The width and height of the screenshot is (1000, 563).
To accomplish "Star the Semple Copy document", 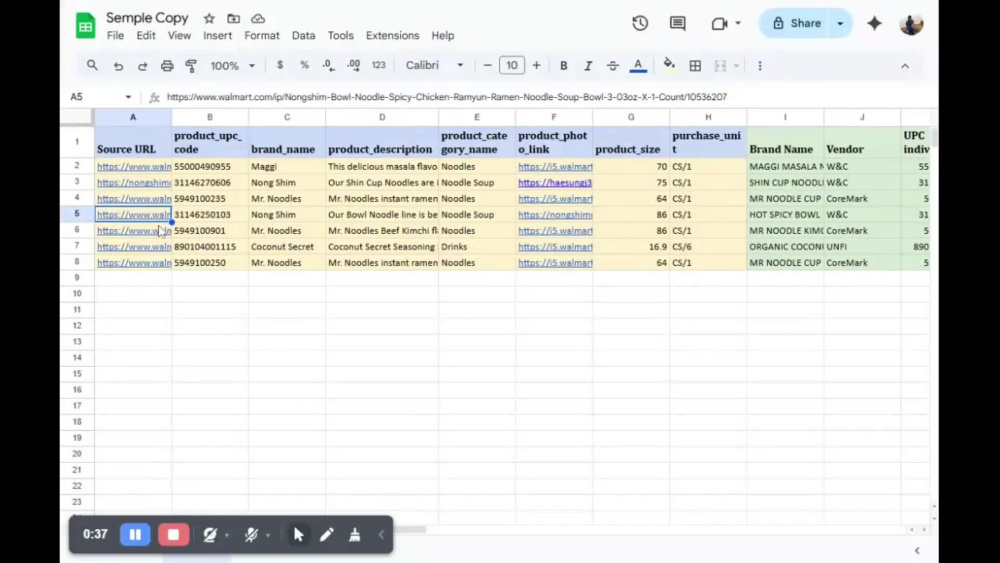I will pos(209,18).
